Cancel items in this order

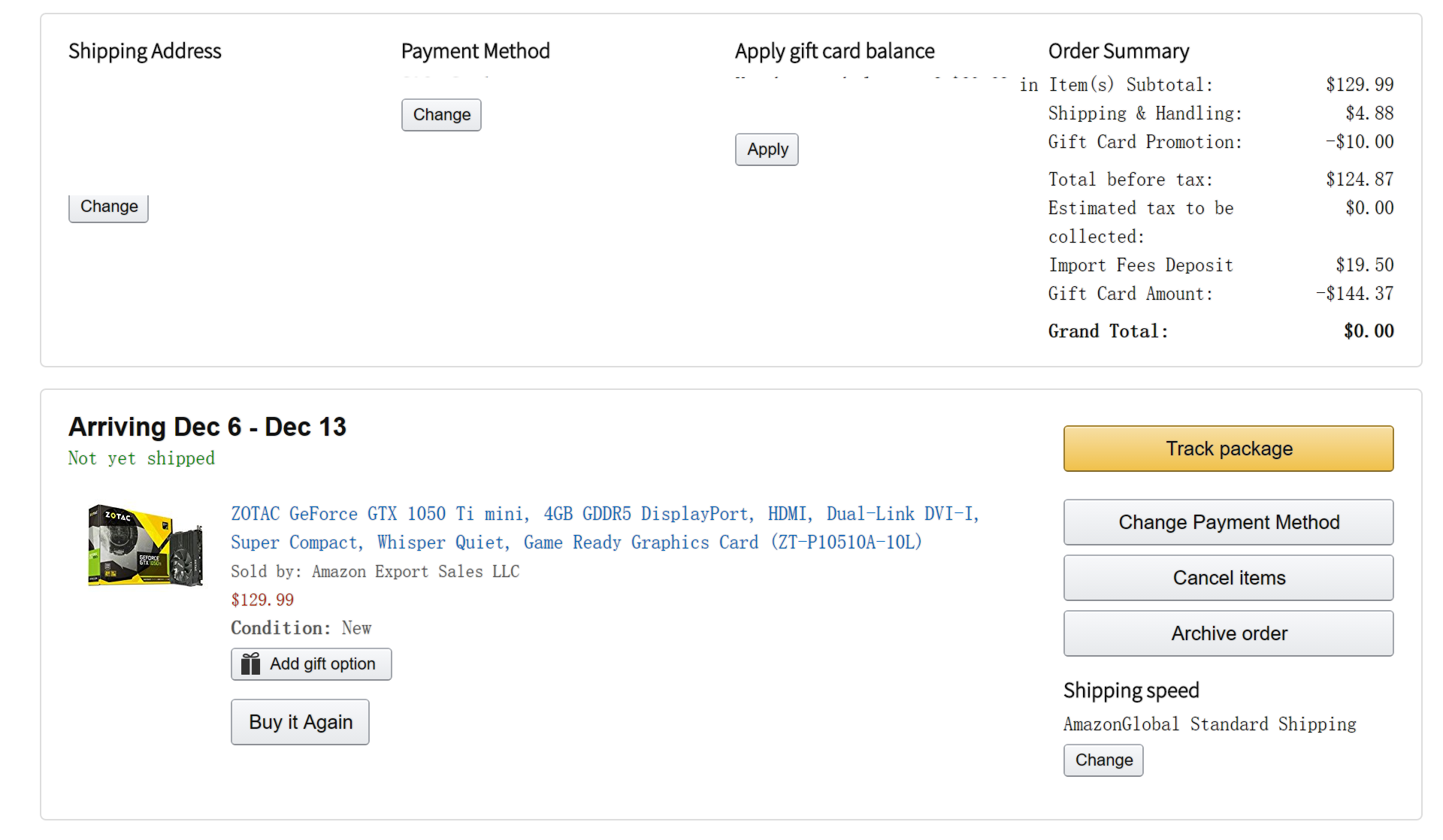click(1228, 578)
